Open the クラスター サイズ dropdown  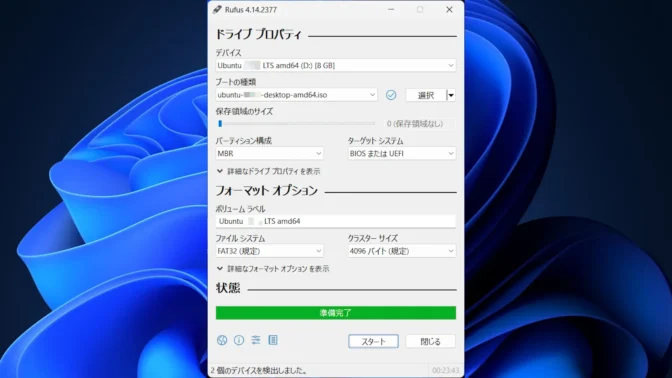click(x=402, y=251)
